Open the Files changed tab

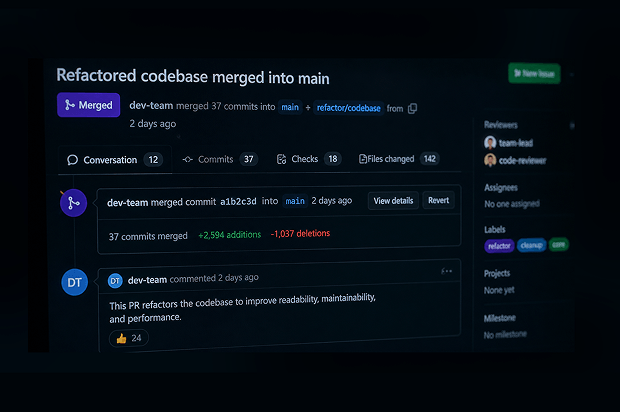click(399, 159)
